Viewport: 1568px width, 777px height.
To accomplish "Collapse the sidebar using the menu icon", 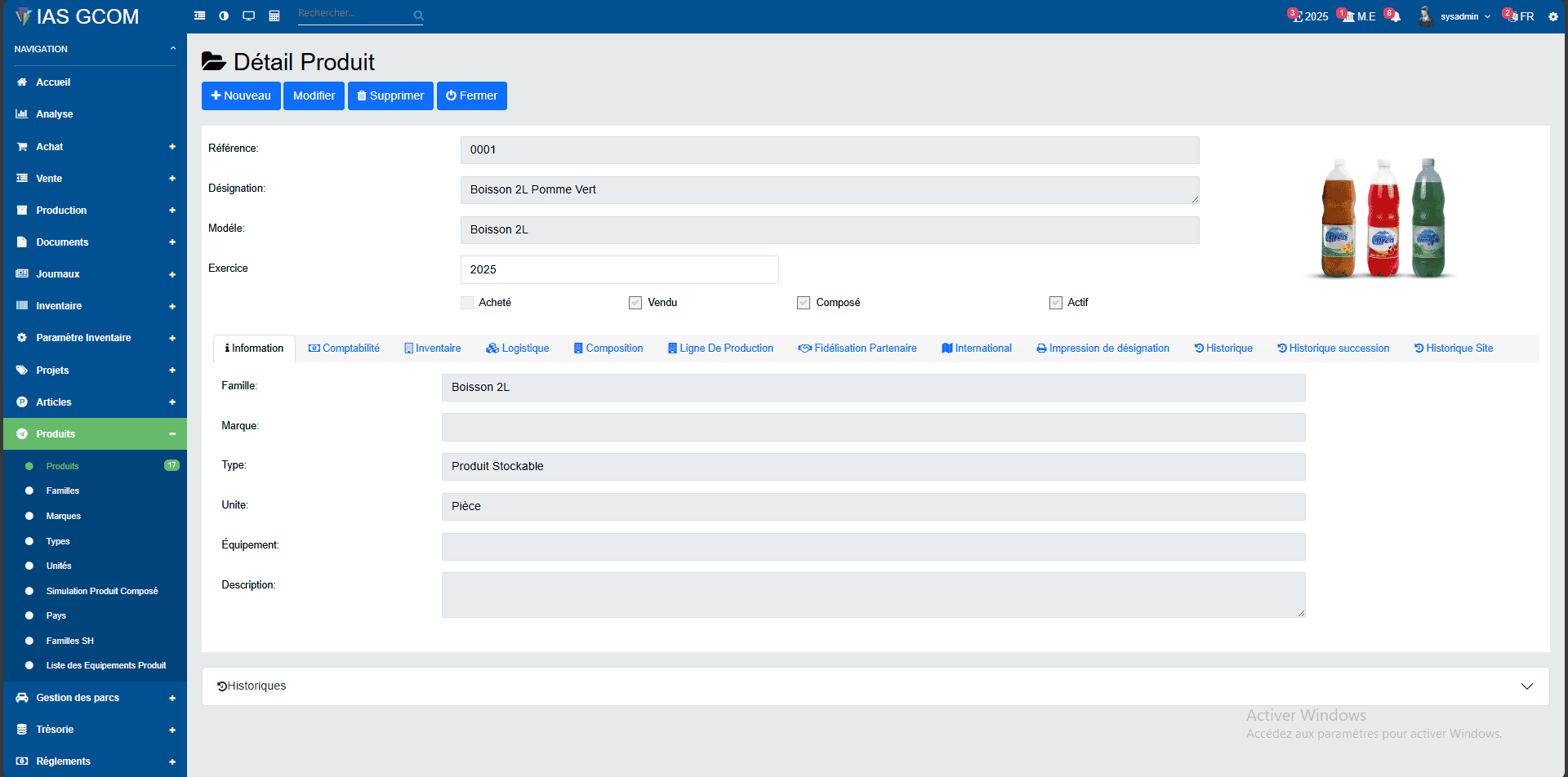I will [x=199, y=15].
